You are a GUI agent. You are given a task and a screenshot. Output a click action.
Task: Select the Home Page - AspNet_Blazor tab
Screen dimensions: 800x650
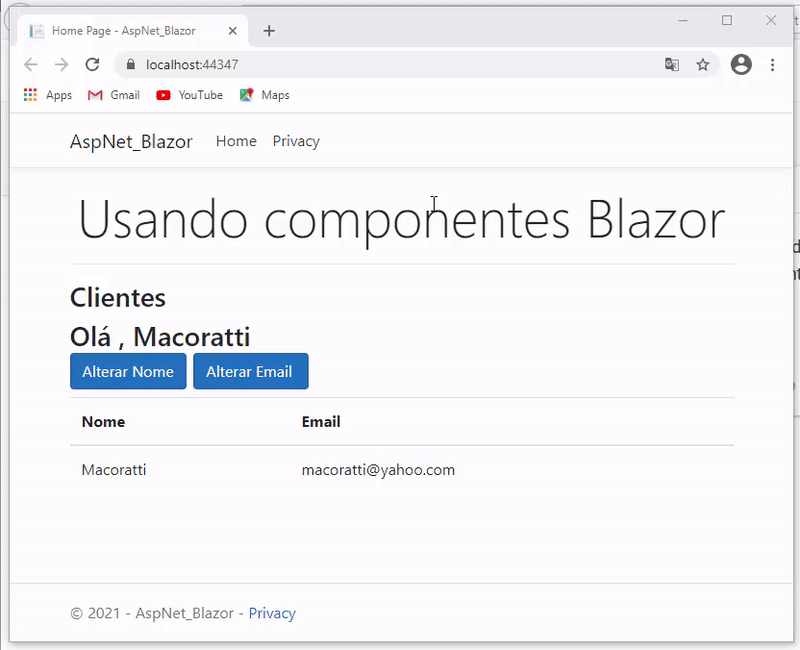[133, 31]
